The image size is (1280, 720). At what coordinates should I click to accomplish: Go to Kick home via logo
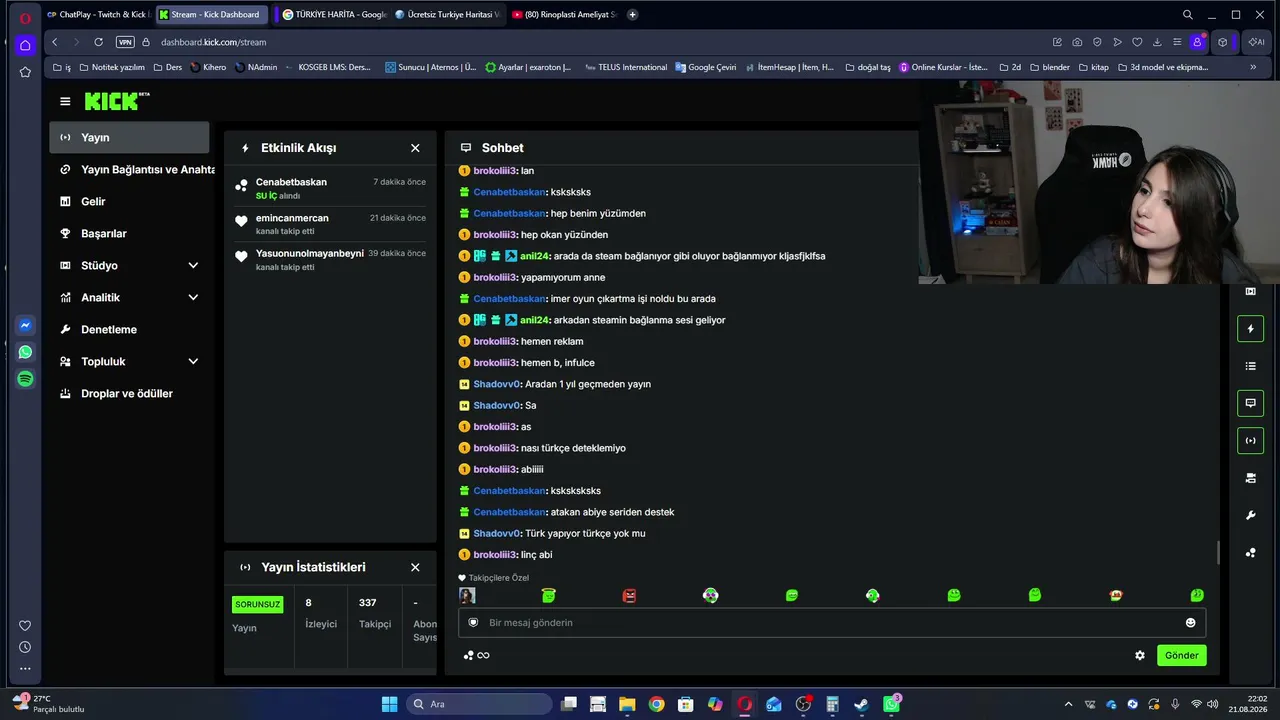click(x=117, y=101)
